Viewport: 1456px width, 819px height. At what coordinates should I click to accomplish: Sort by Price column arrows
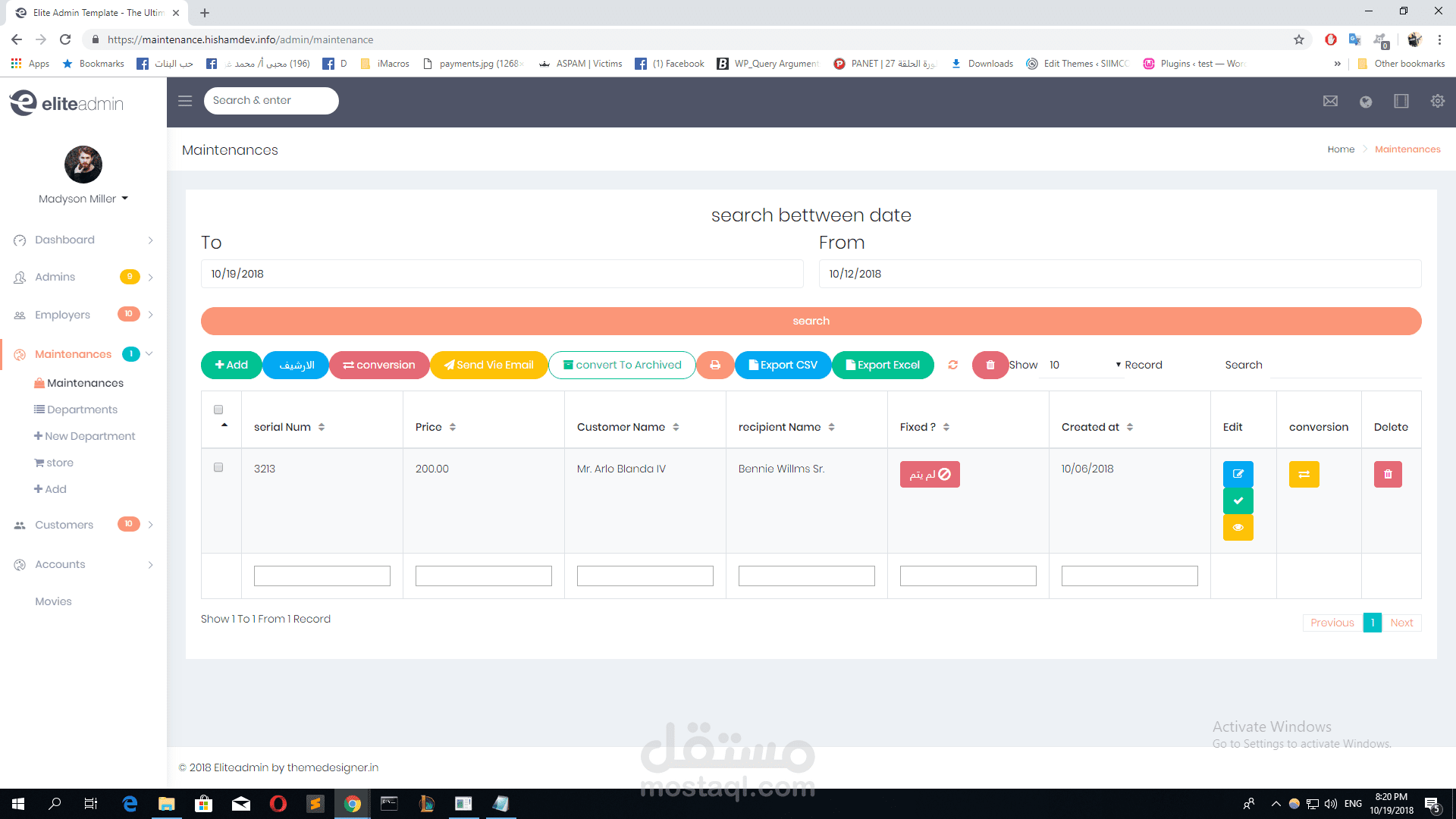point(453,427)
